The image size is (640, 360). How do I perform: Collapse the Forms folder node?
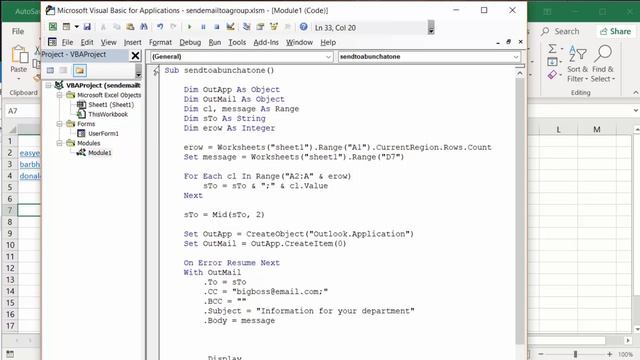[60, 124]
